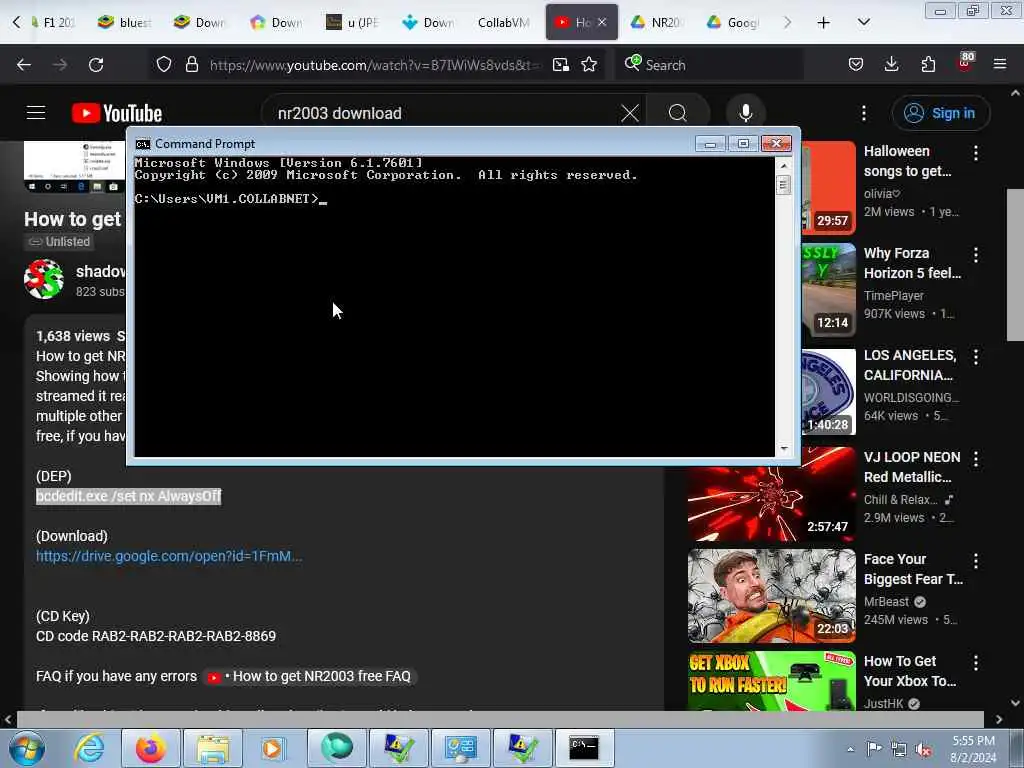The width and height of the screenshot is (1024, 768).
Task: Play the VJ LOOP NEON thumbnail
Action: pos(771,503)
